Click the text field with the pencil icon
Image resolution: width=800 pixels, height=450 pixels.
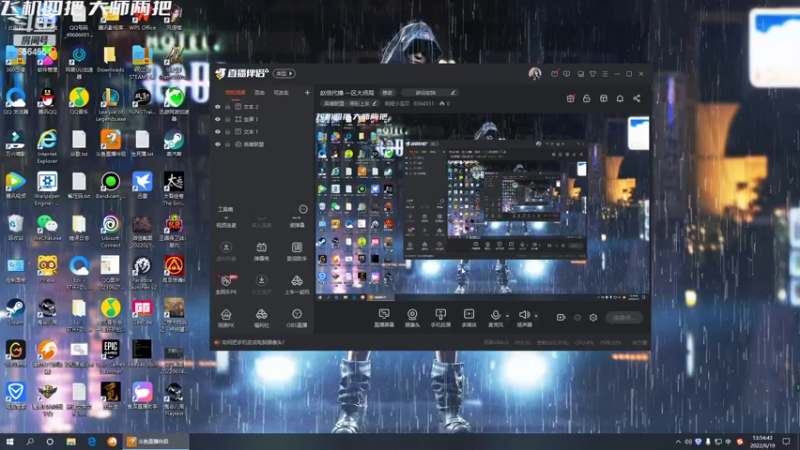click(x=429, y=93)
